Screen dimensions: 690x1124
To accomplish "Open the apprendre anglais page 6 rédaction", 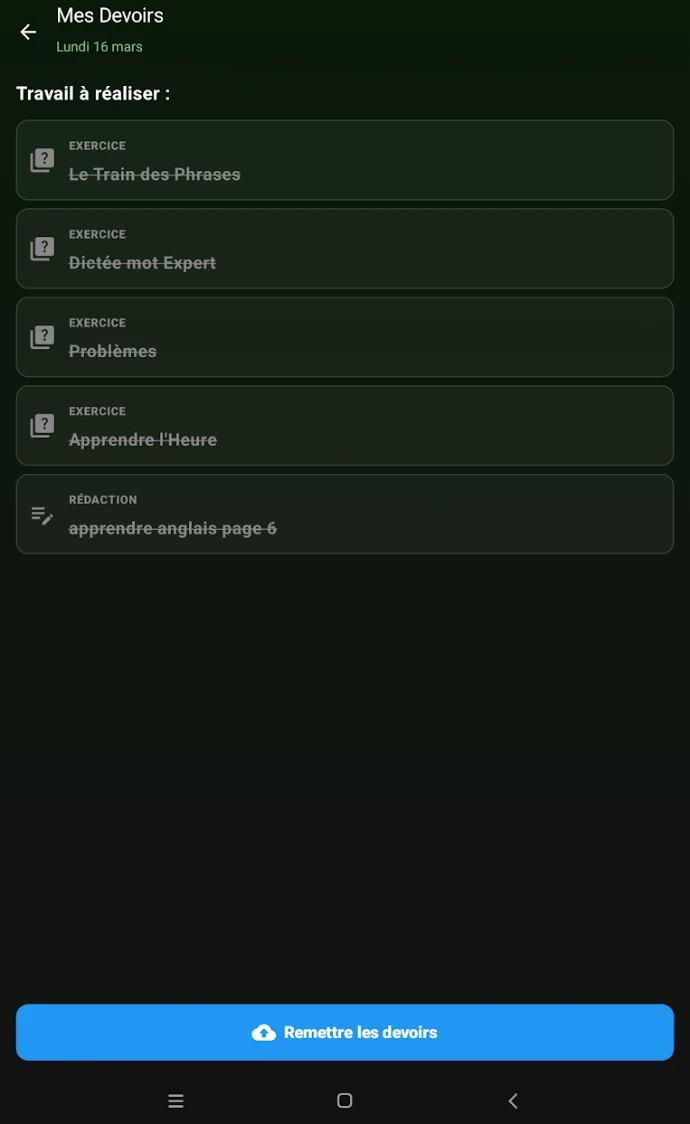I will (345, 514).
